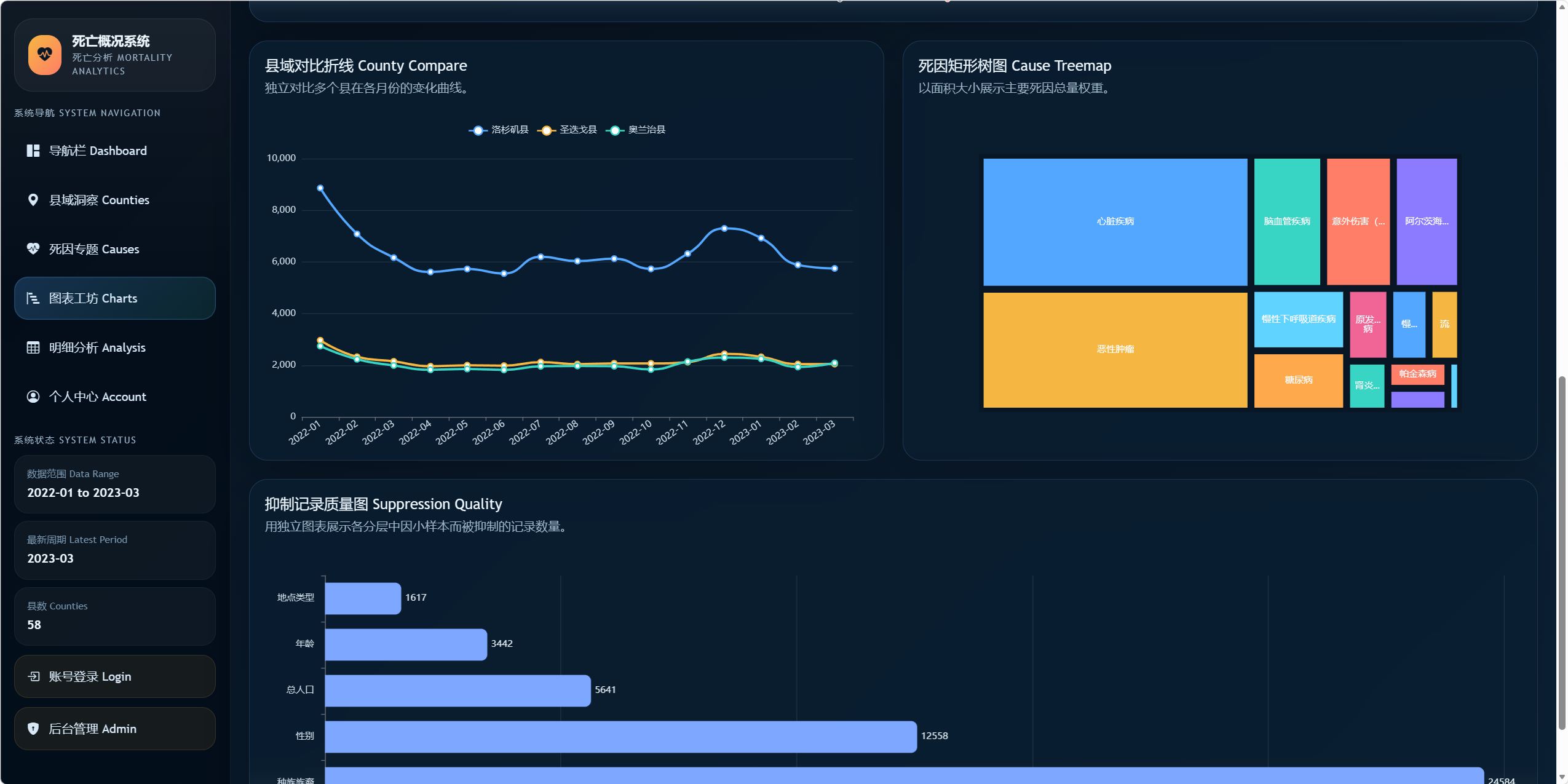Click the heart-pulse app logo icon
Screen dimensions: 1568x784
coord(45,55)
